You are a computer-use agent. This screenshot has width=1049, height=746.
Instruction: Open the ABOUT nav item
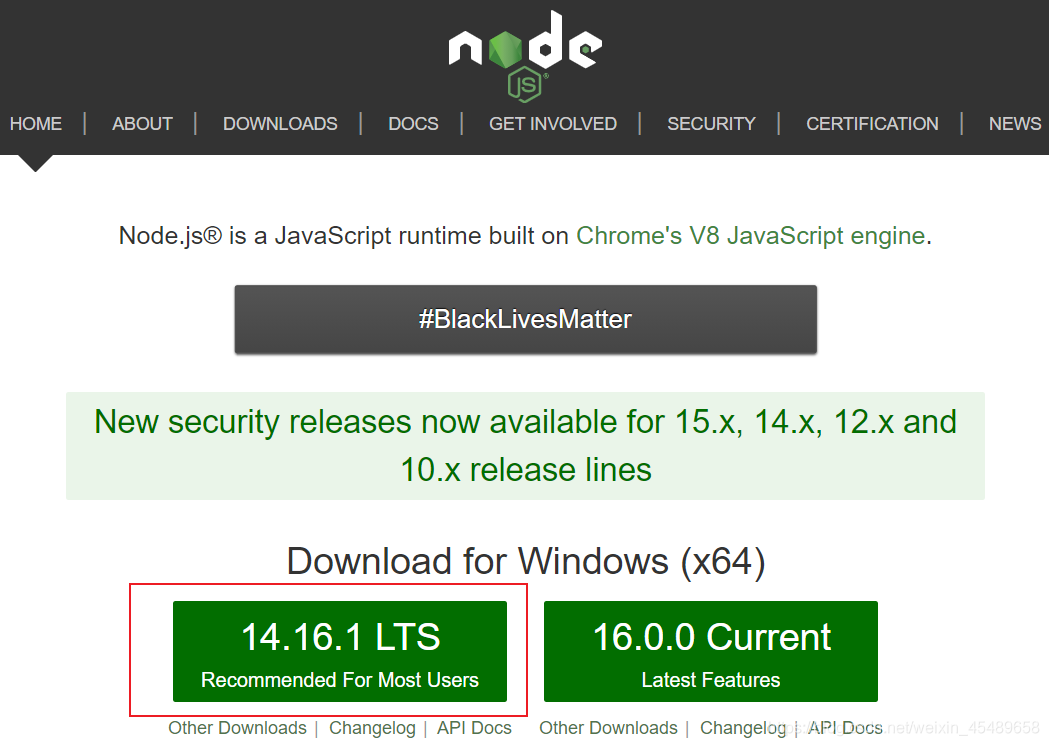click(x=142, y=124)
